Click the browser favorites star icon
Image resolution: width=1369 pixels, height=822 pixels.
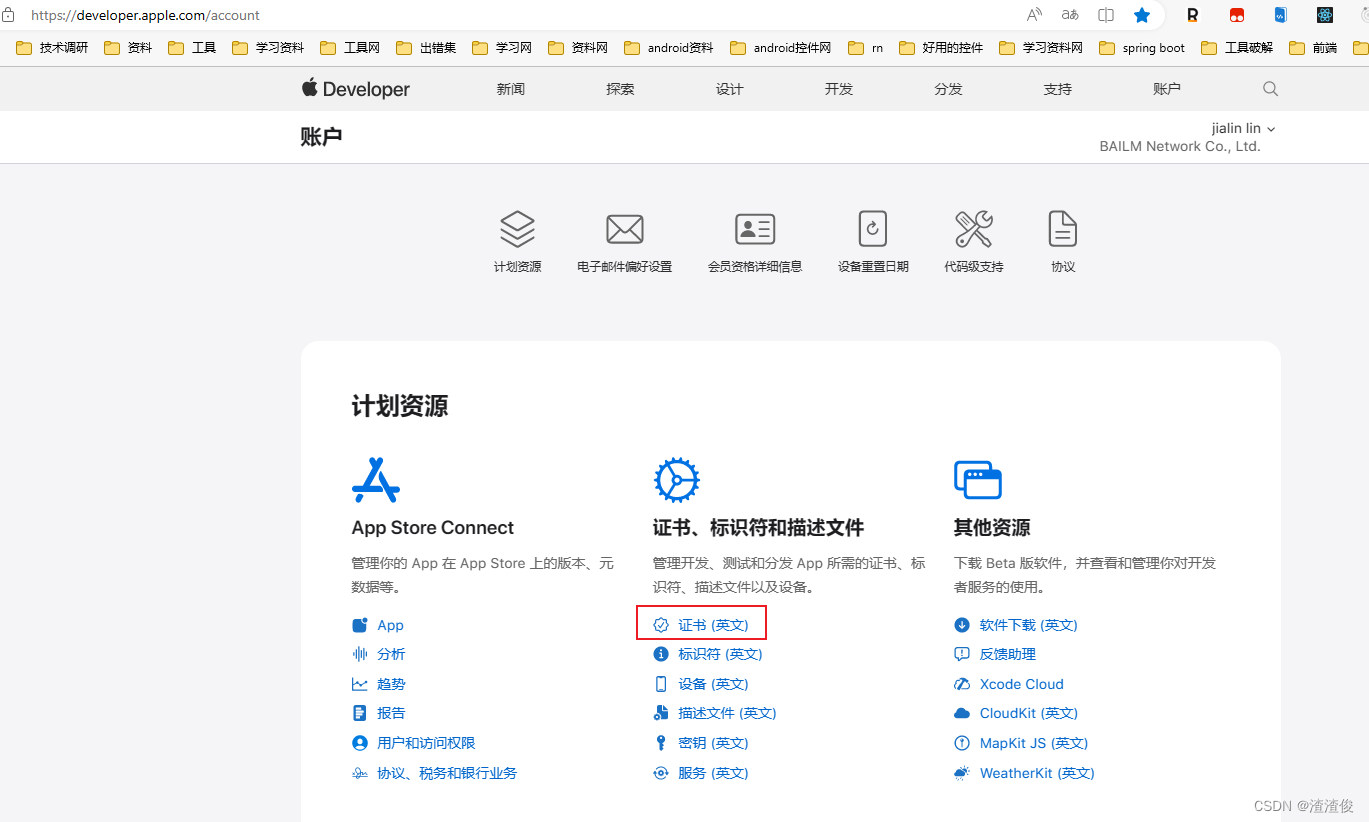[x=1142, y=15]
